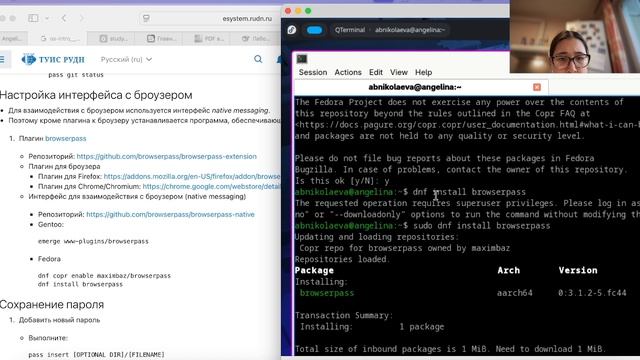The width and height of the screenshot is (640, 360).
Task: Click the "Is this ok [y/N]: y" line
Action: (342, 181)
